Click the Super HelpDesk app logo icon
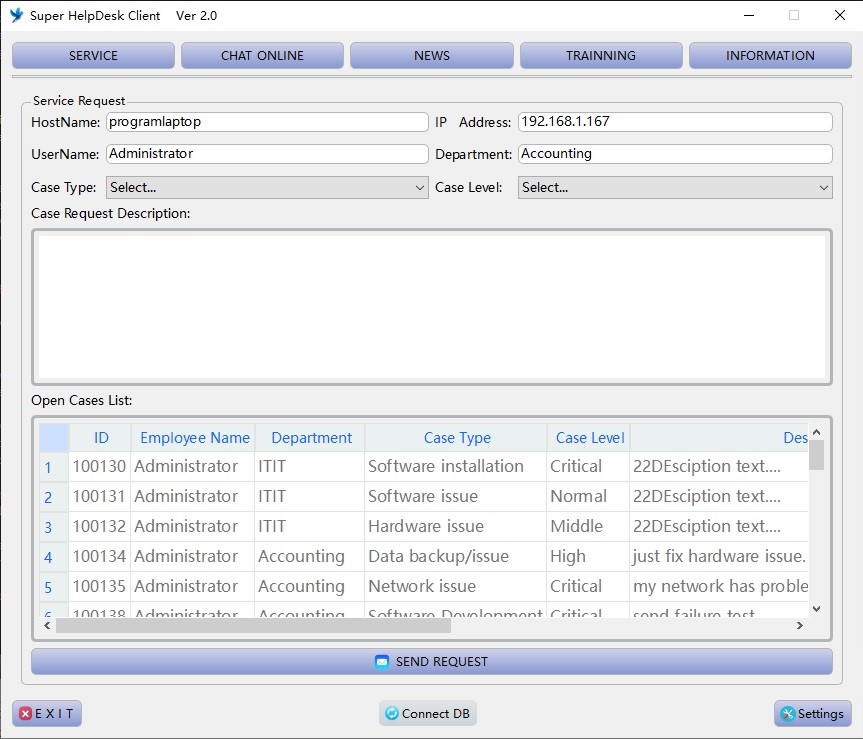 coord(16,15)
